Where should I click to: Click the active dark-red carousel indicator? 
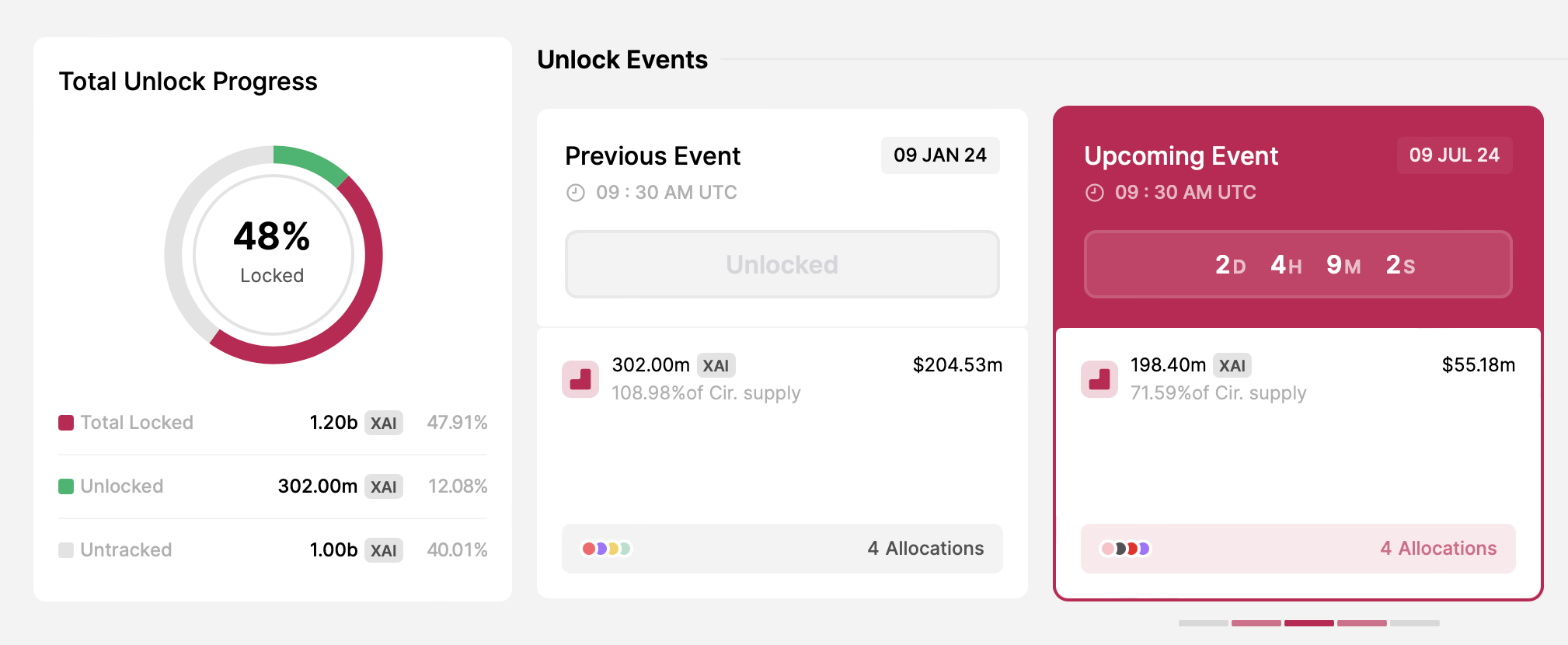1308,623
